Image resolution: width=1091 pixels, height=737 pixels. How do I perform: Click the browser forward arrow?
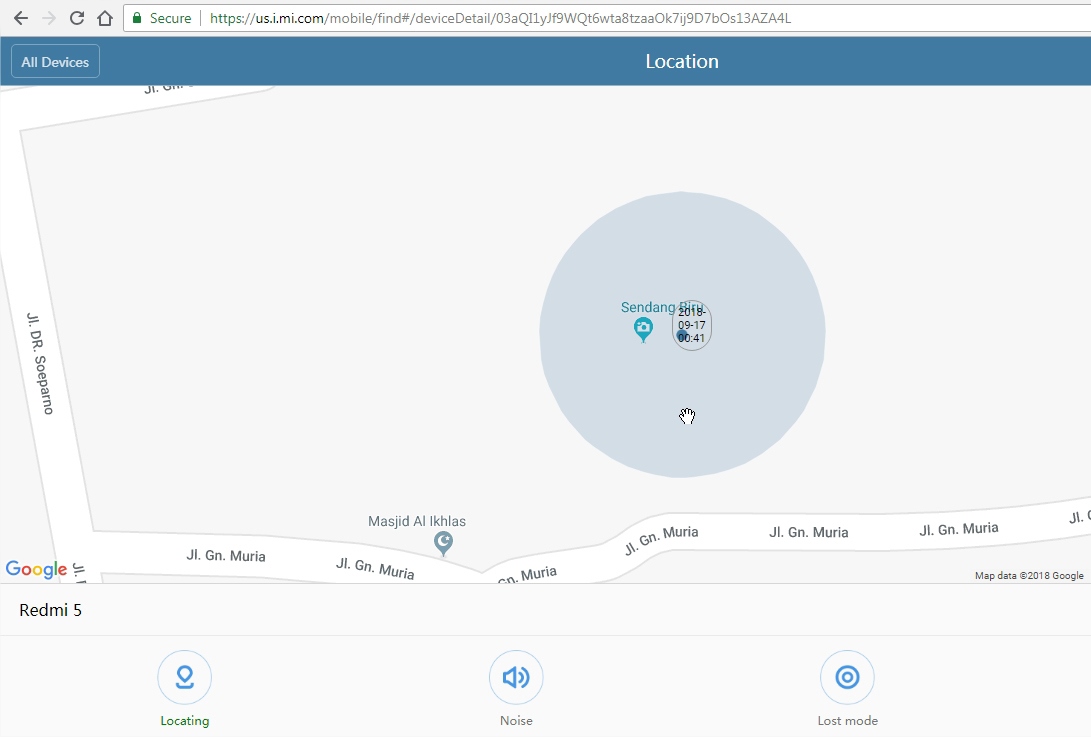48,18
